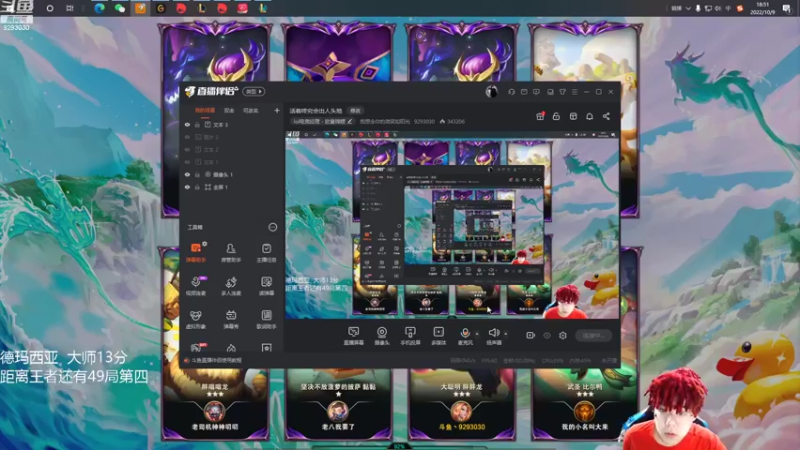Click the share icon above preview
The width and height of the screenshot is (800, 450).
(x=606, y=116)
